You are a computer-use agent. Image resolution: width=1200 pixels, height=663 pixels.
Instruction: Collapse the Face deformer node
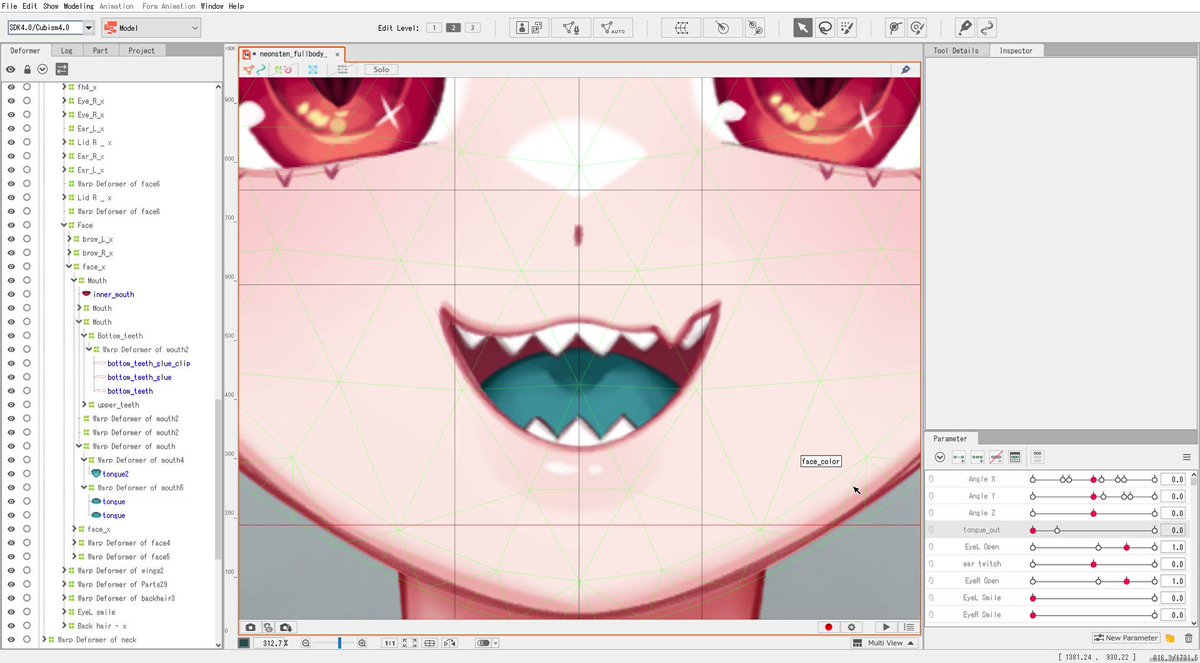(63, 226)
